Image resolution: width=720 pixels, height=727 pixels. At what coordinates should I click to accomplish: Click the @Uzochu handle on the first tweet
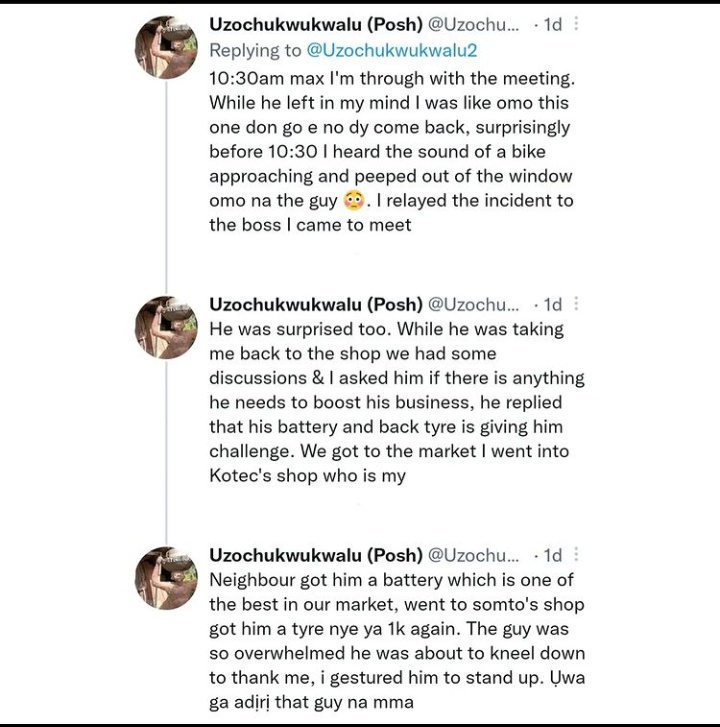pyautogui.click(x=473, y=25)
